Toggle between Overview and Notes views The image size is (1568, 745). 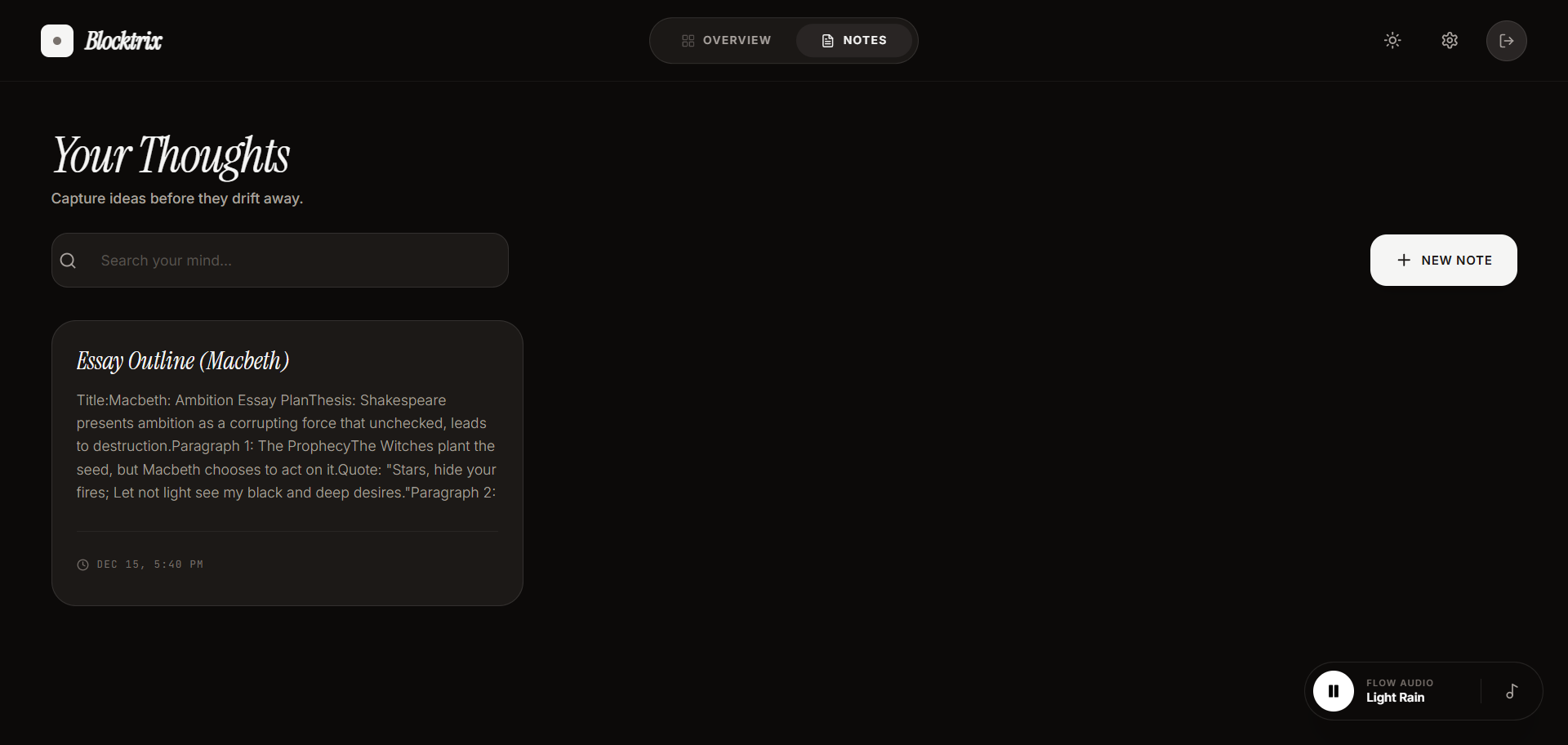coord(782,40)
